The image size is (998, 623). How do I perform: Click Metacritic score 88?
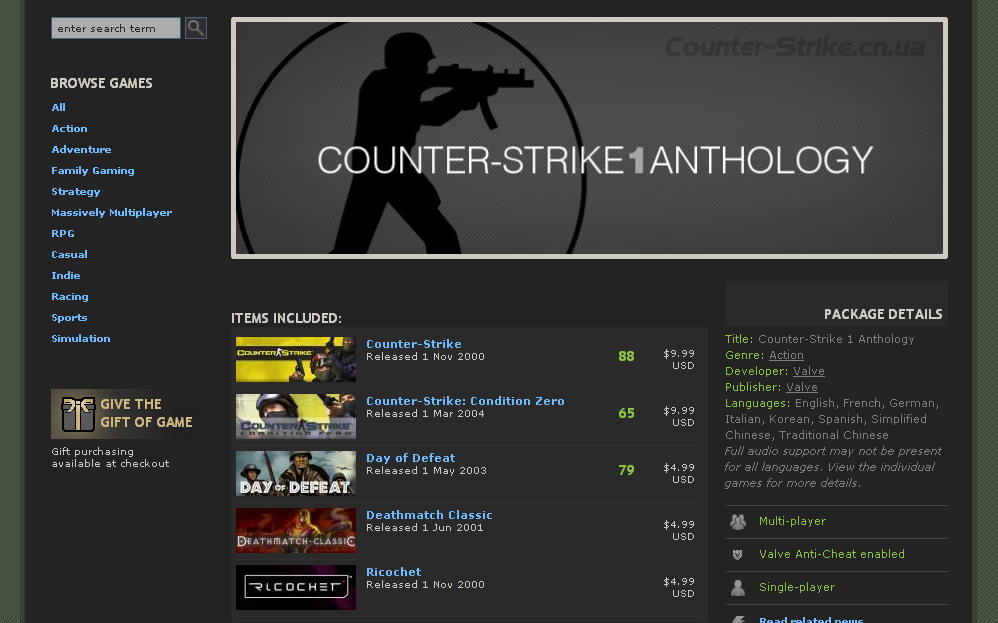(x=626, y=356)
